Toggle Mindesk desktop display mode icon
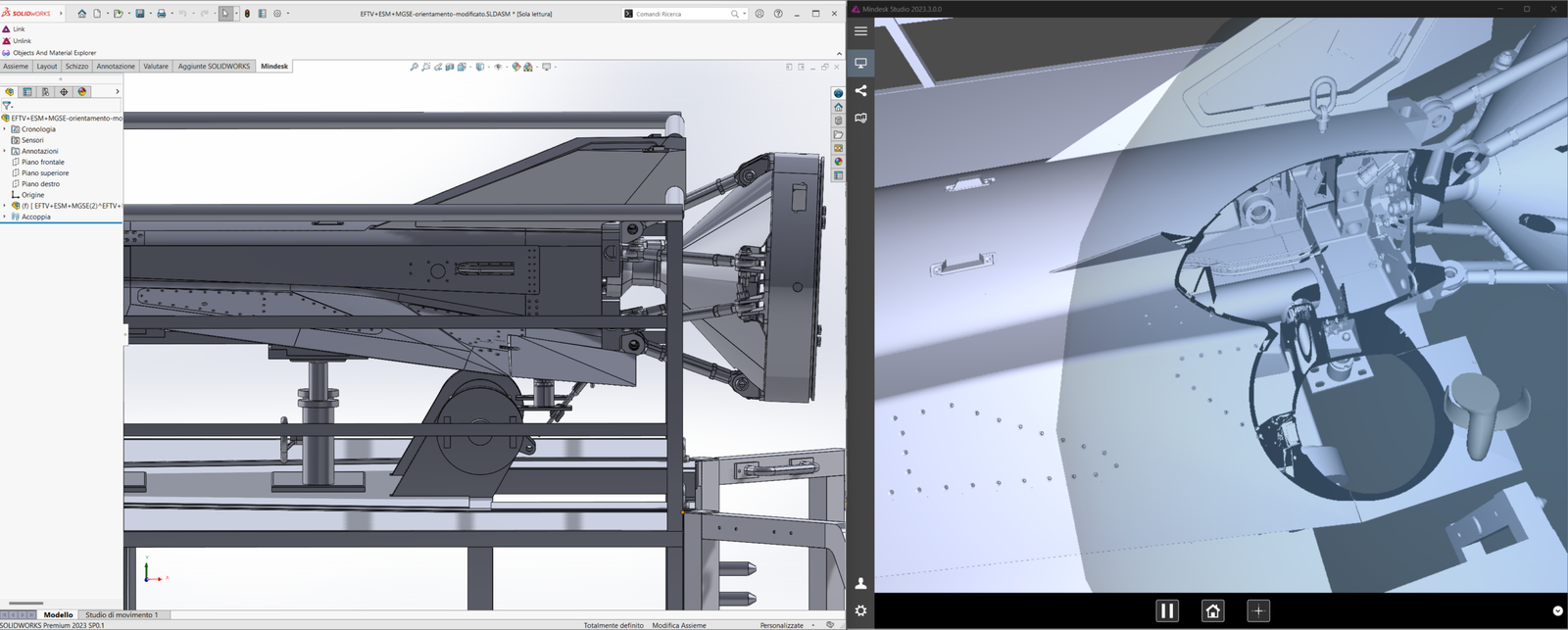Screen dimensions: 1568x630 coord(860,63)
